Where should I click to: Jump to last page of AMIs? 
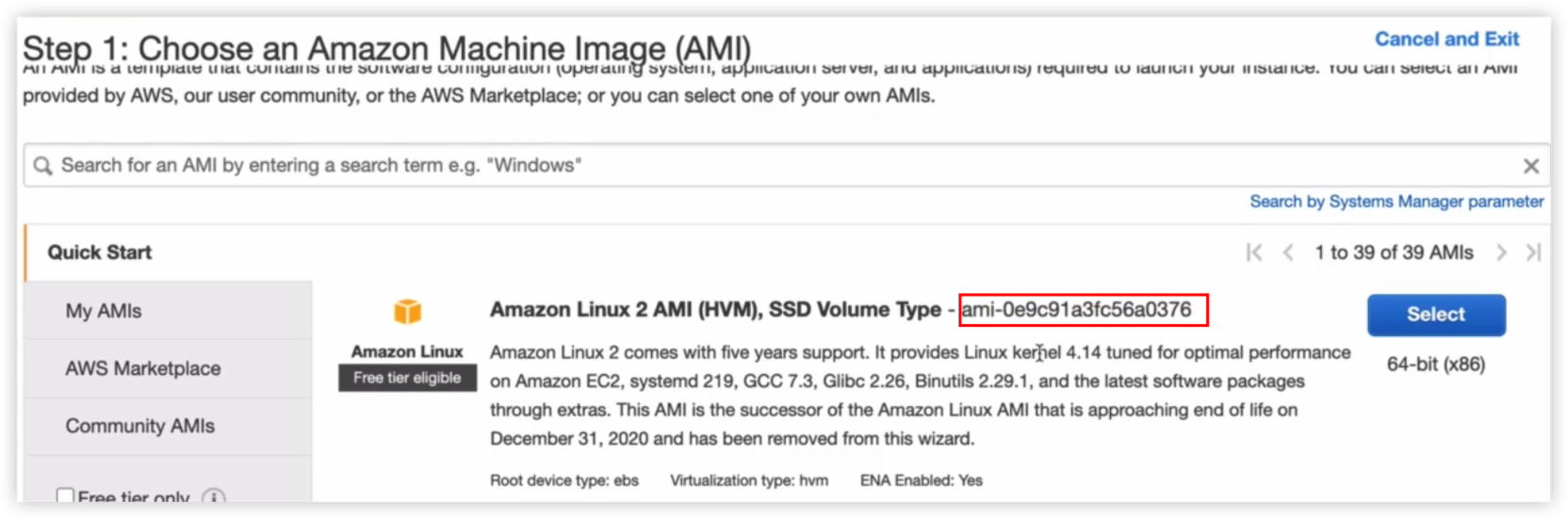point(1534,252)
